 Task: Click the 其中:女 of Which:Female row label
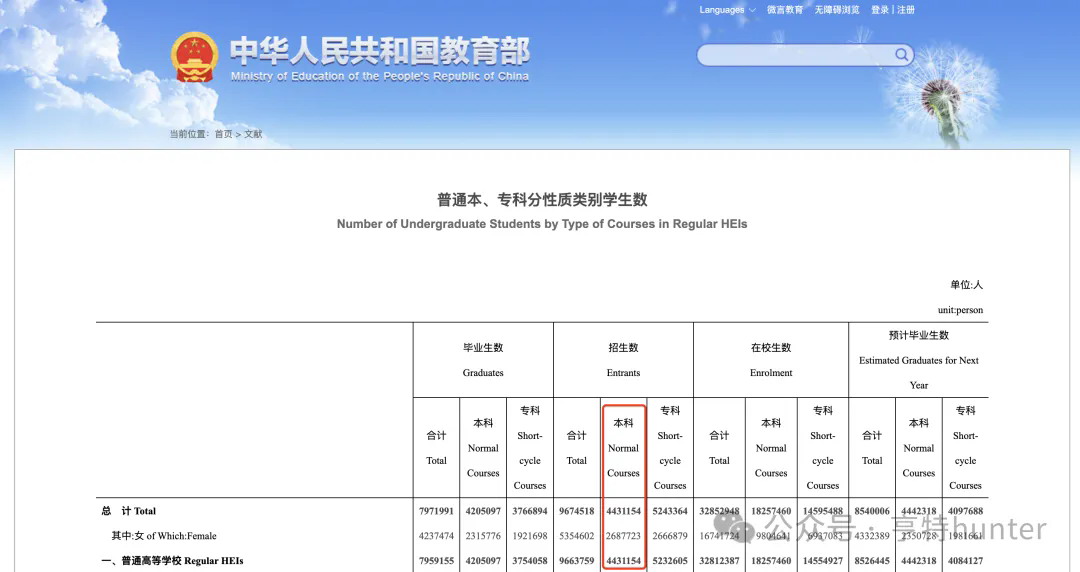(163, 536)
